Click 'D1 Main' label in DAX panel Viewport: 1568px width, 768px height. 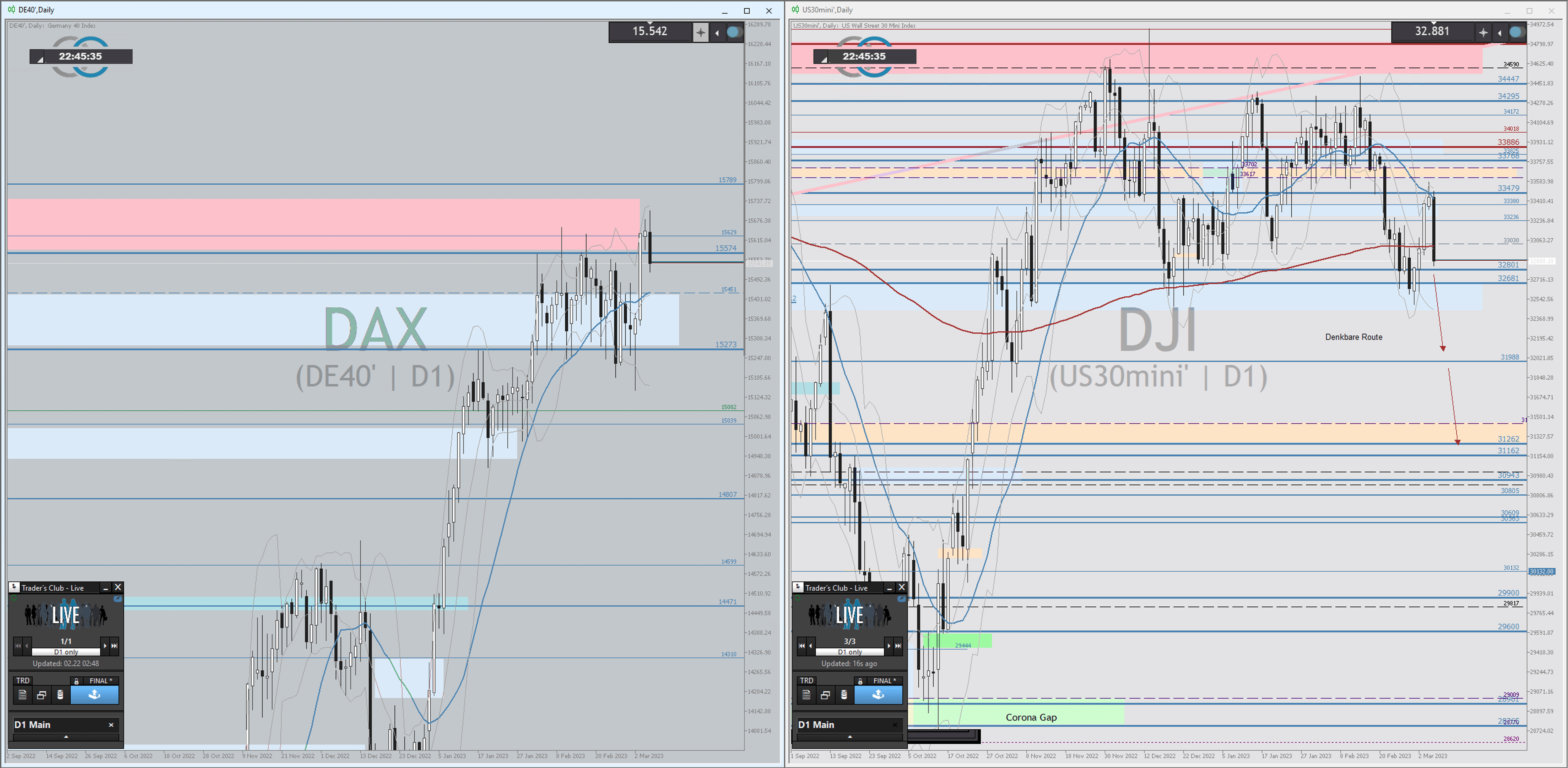tap(32, 724)
